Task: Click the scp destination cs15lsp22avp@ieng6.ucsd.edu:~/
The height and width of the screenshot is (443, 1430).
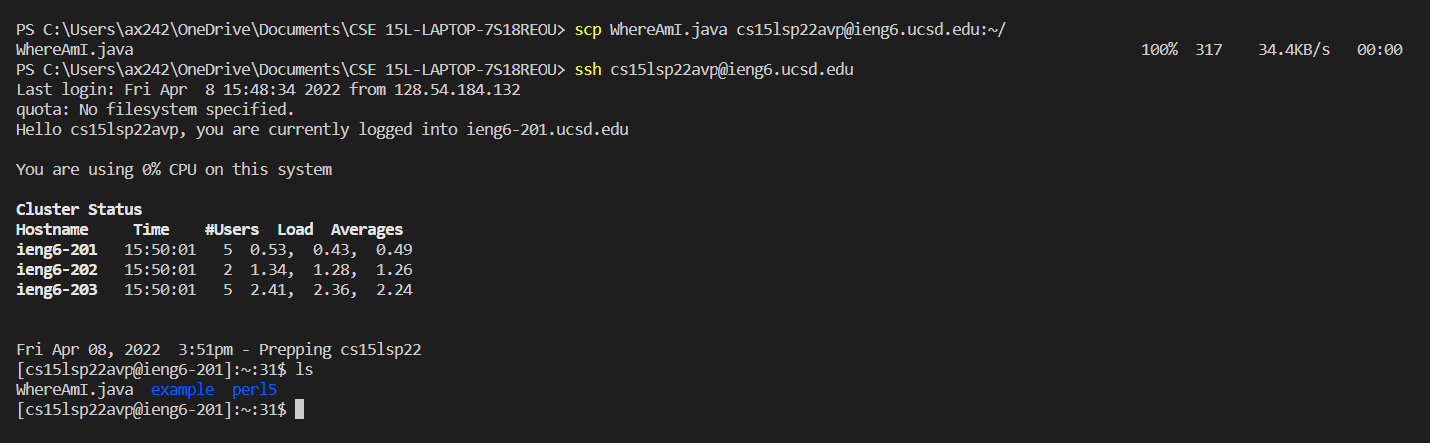Action: coord(871,29)
